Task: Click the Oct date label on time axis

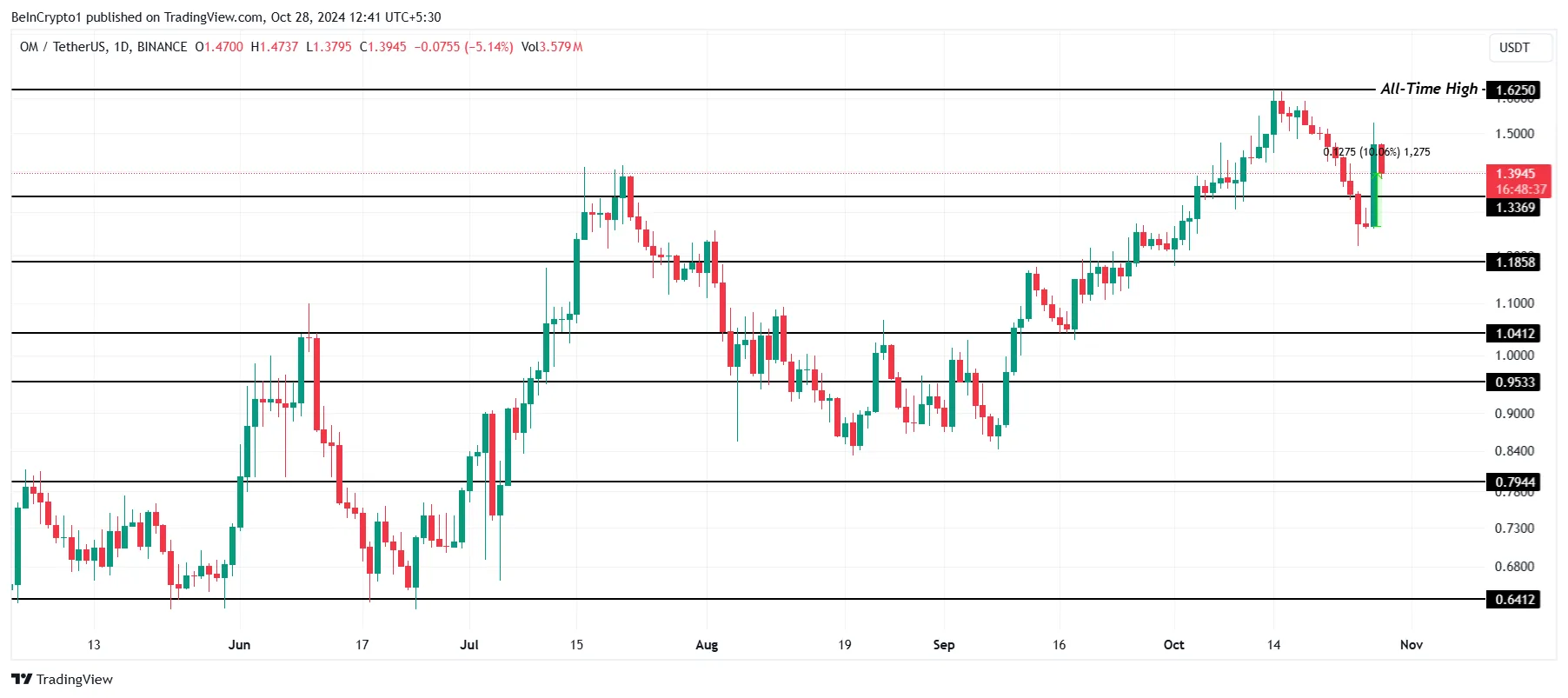Action: point(1173,644)
